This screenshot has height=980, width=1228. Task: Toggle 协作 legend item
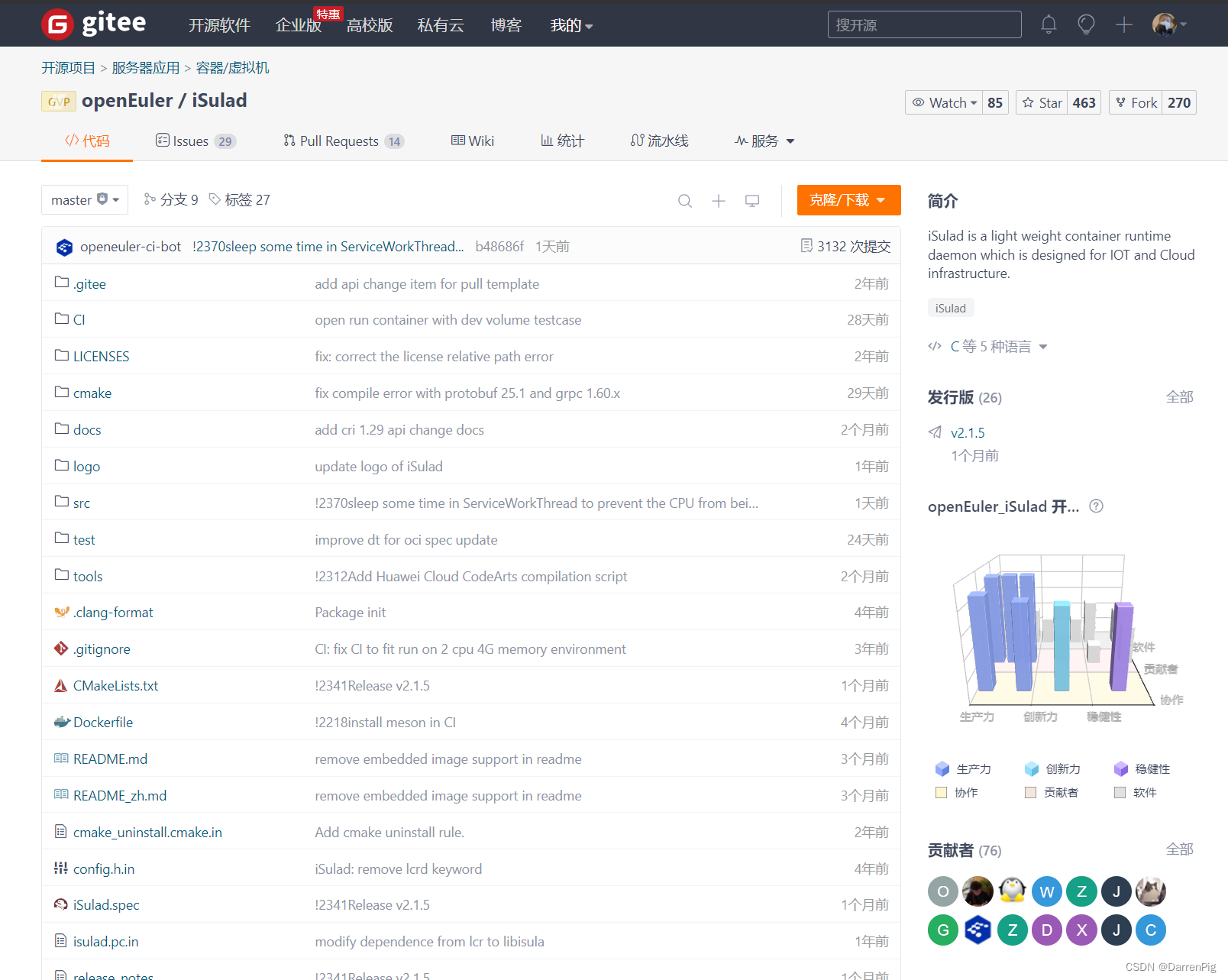pos(956,792)
